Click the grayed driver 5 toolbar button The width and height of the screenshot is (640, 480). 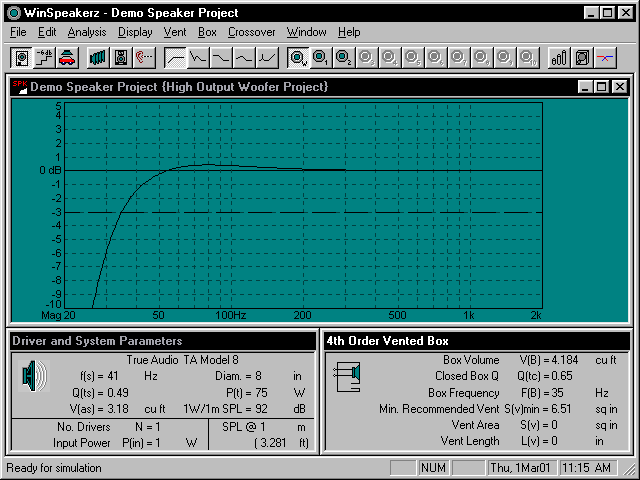point(412,58)
